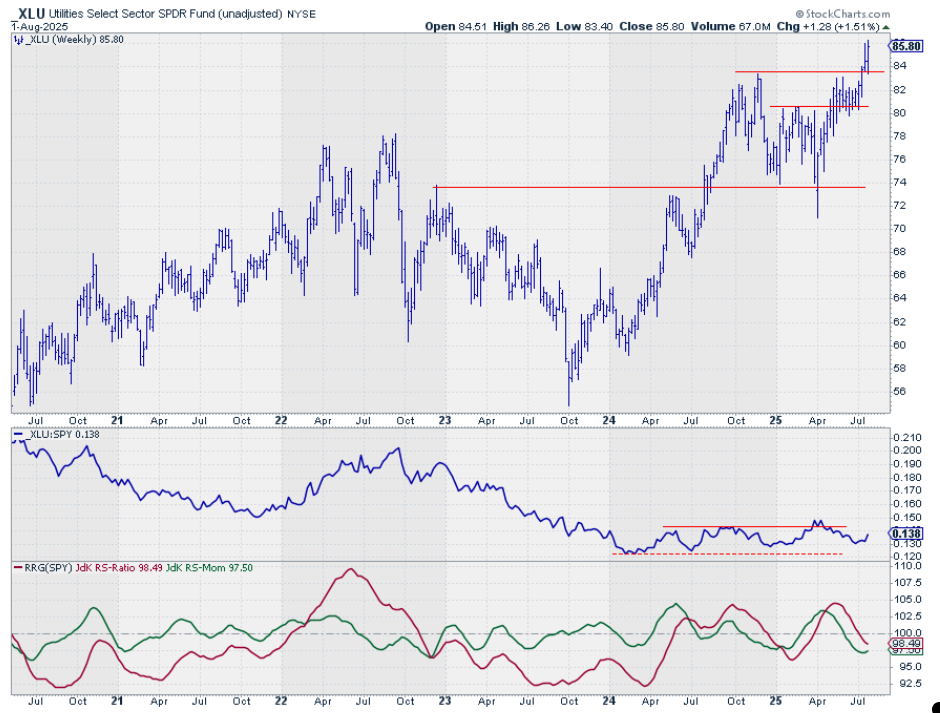Select the red resistance line near 83.5

coord(800,71)
